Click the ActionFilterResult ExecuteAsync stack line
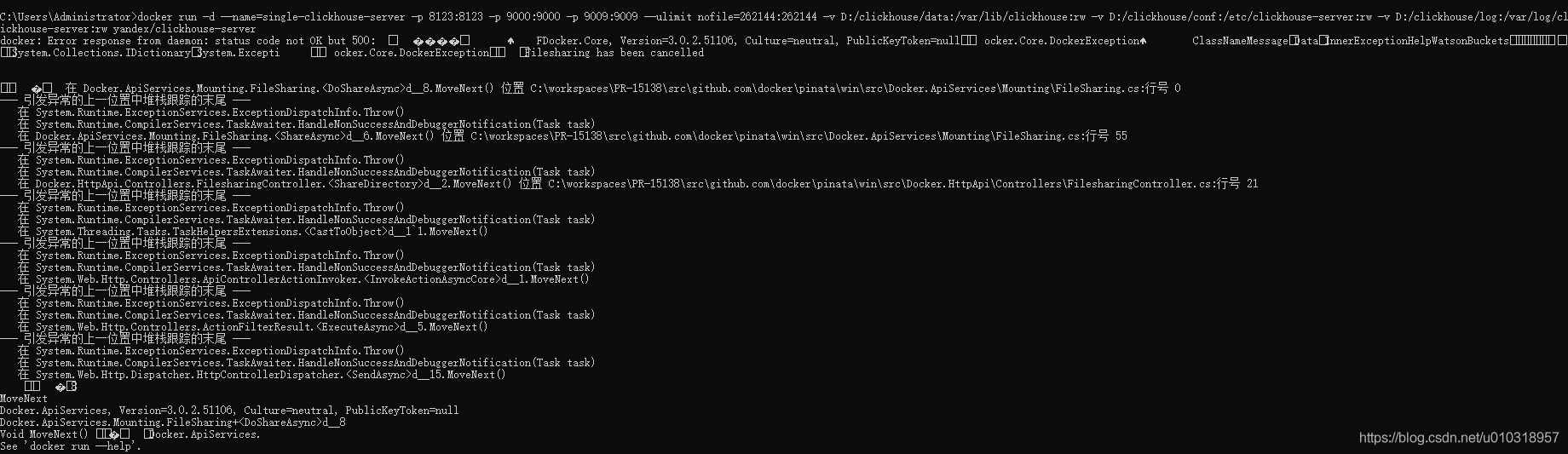The image size is (1568, 454). click(x=253, y=327)
